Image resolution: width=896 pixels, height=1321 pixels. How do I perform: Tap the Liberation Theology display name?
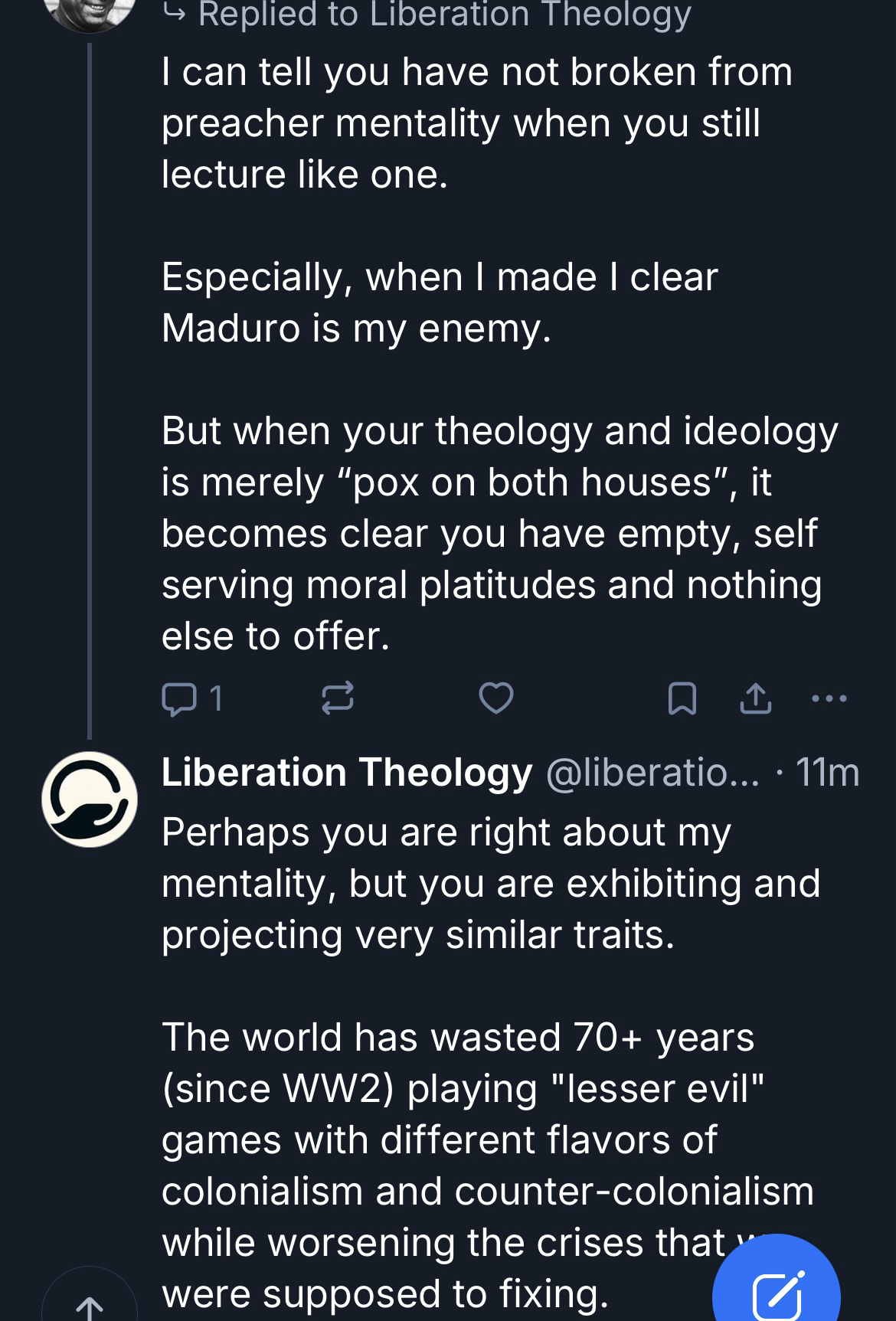(x=346, y=772)
